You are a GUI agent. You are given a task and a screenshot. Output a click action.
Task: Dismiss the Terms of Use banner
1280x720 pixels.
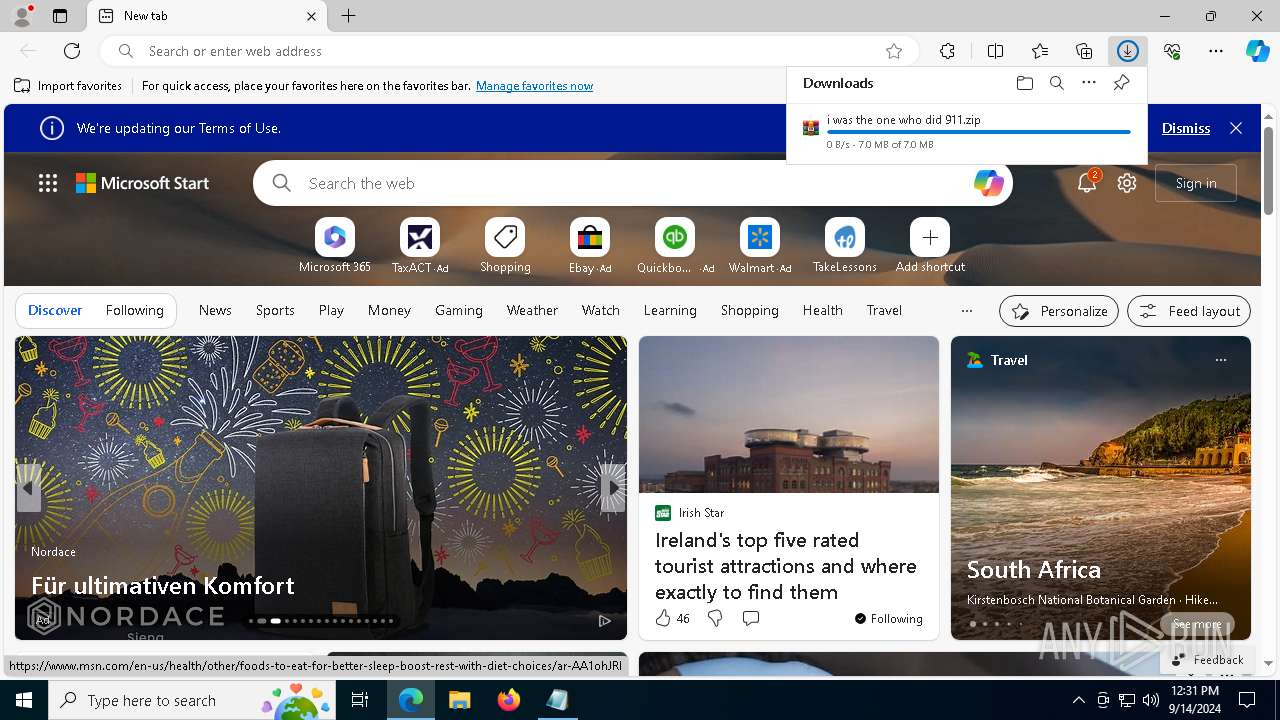tap(1186, 128)
